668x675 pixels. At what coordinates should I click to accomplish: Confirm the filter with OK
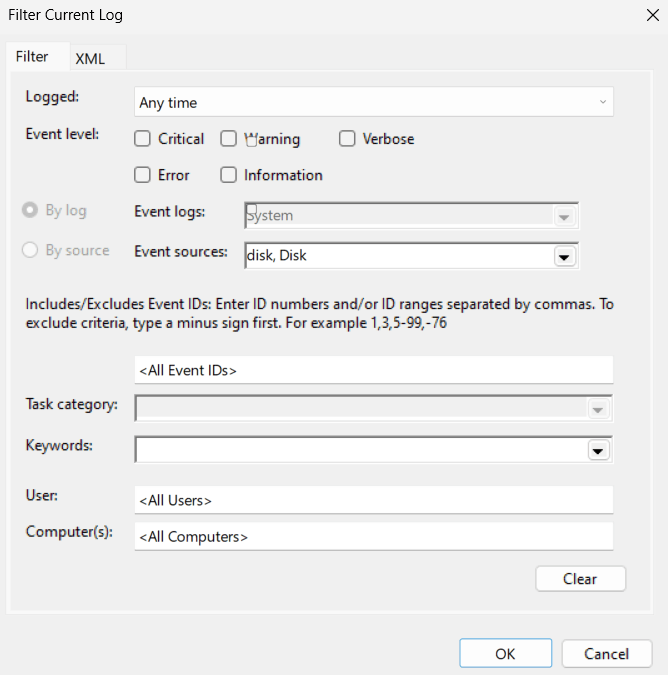(x=505, y=653)
